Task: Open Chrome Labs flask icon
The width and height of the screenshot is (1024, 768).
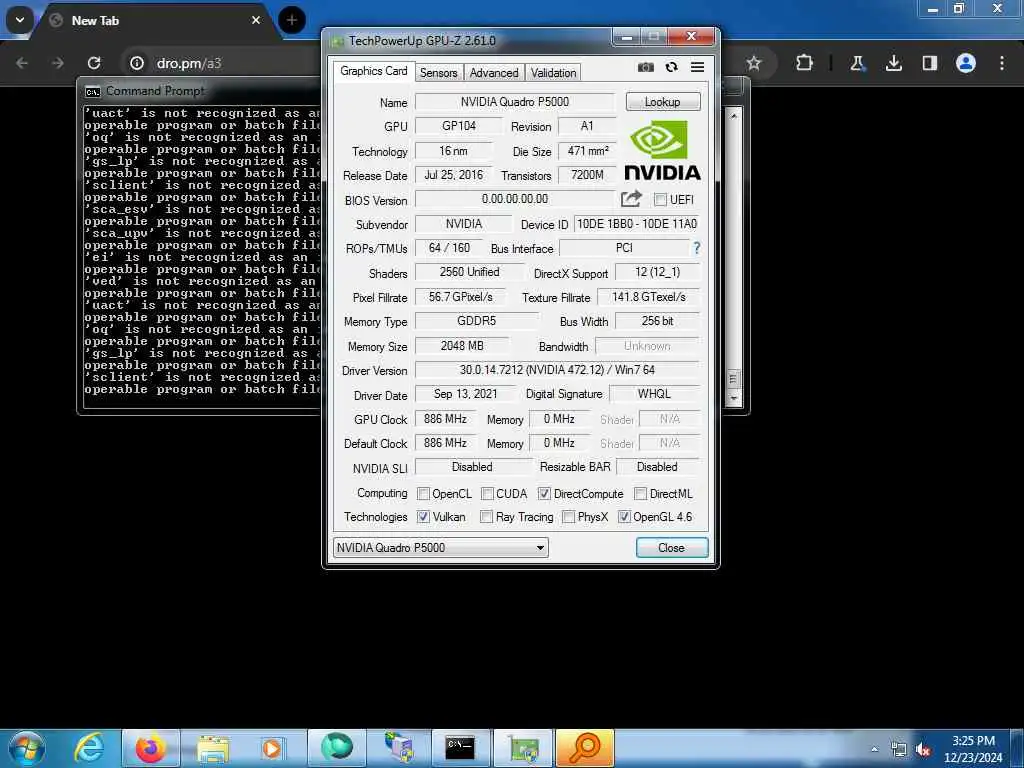Action: coord(857,63)
